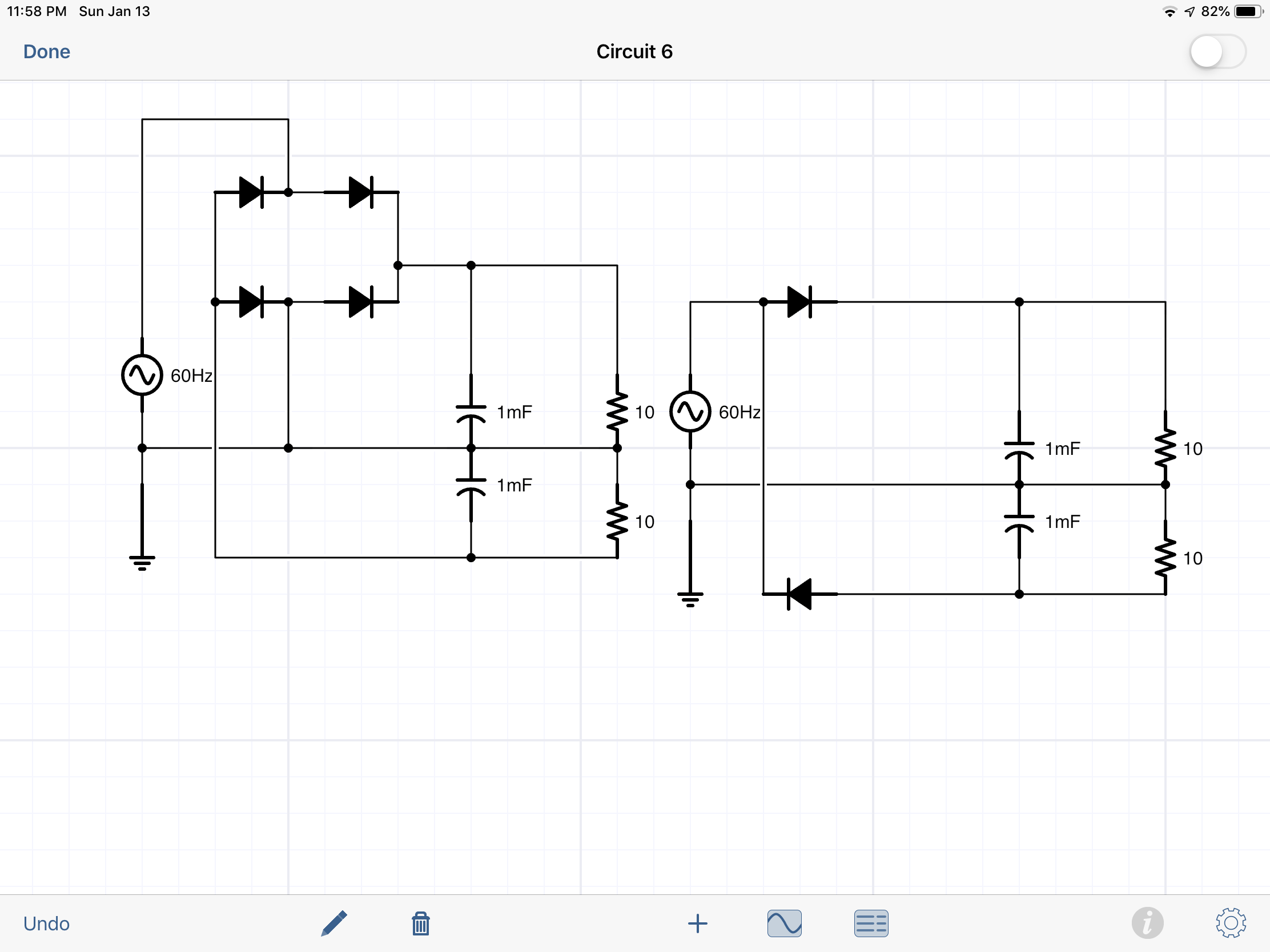Select bottom-right diode of bridge rectifier
This screenshot has height=952, width=1270.
pos(361,302)
